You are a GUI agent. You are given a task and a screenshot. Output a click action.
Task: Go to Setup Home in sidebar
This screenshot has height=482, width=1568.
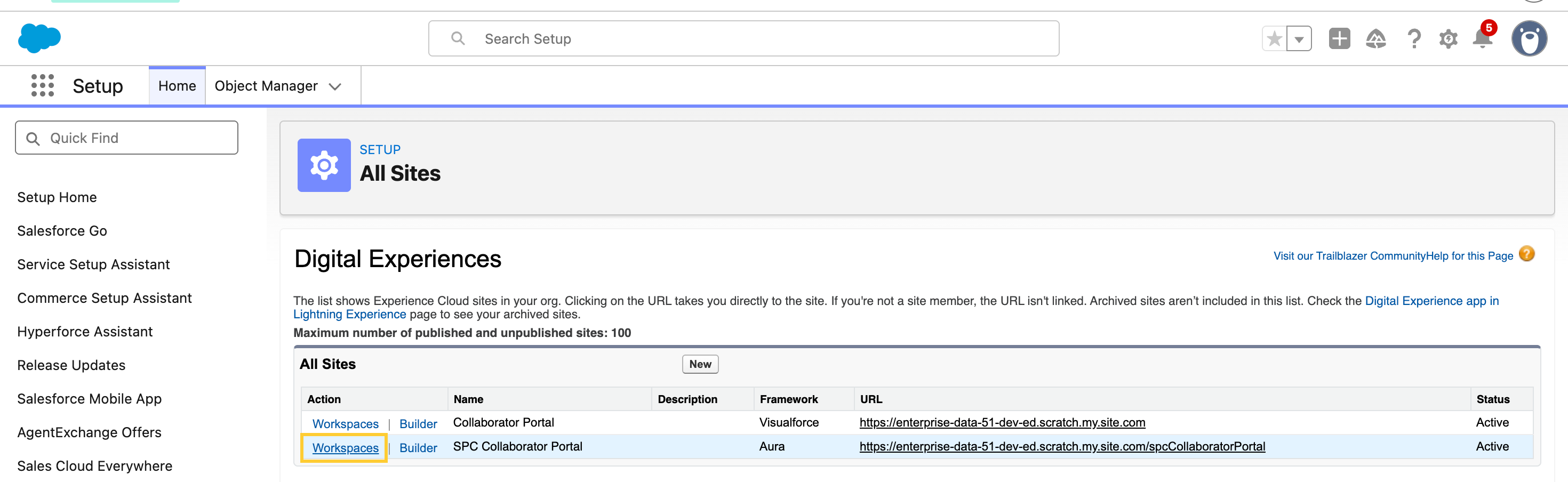coord(57,197)
